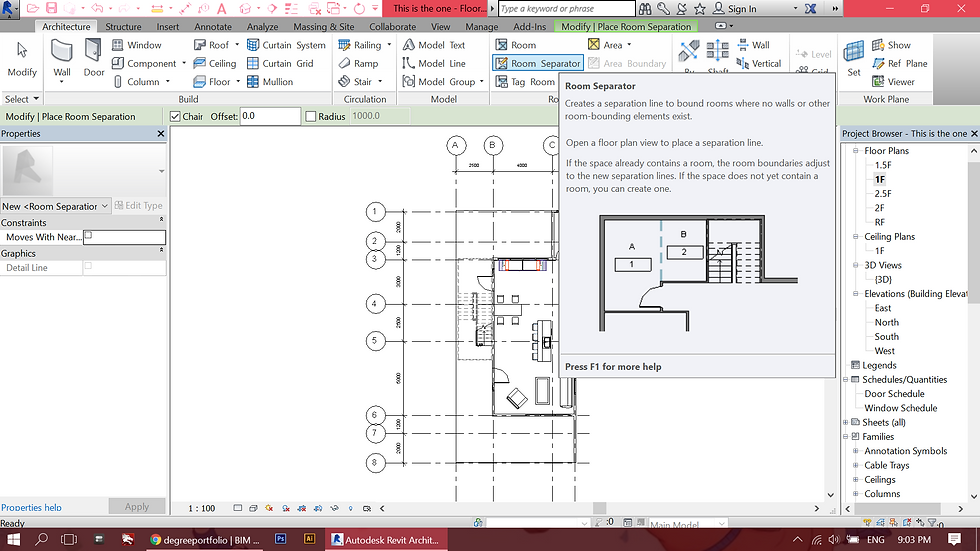
Task: Select the Door tool
Action: coord(94,57)
